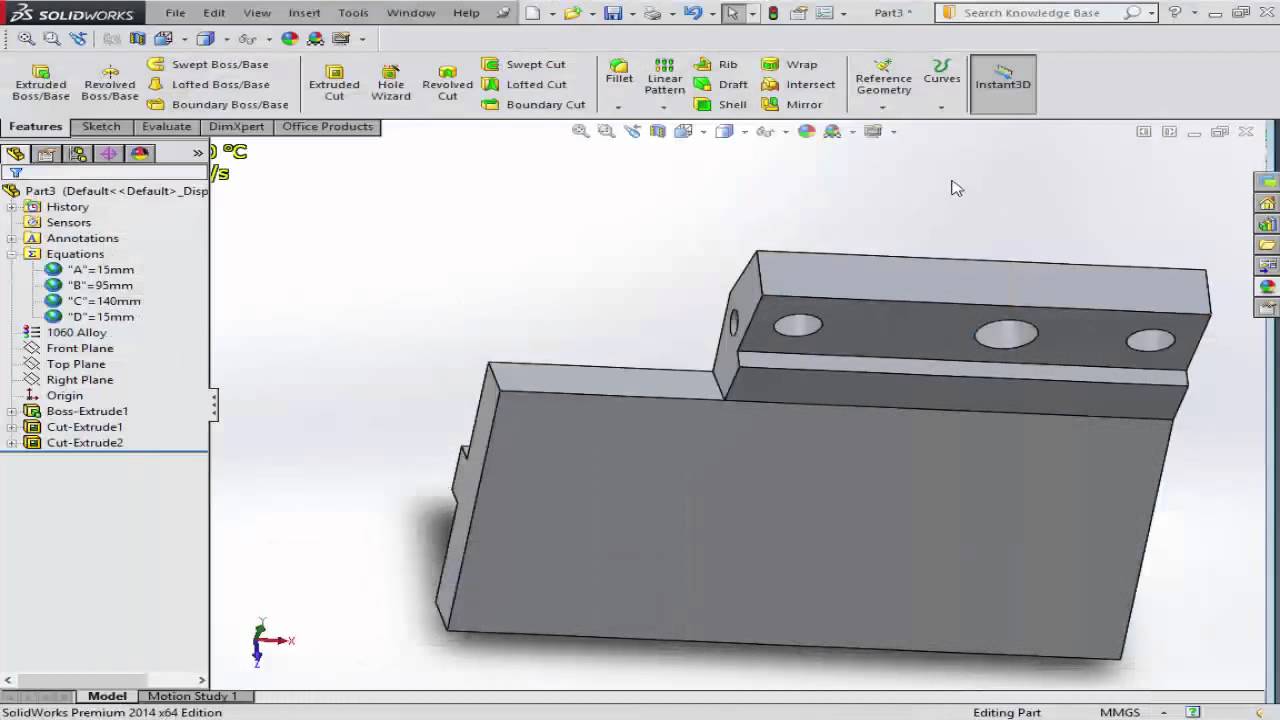Screen dimensions: 1280x720
Task: Choose Swept Cut
Action: coord(523,64)
